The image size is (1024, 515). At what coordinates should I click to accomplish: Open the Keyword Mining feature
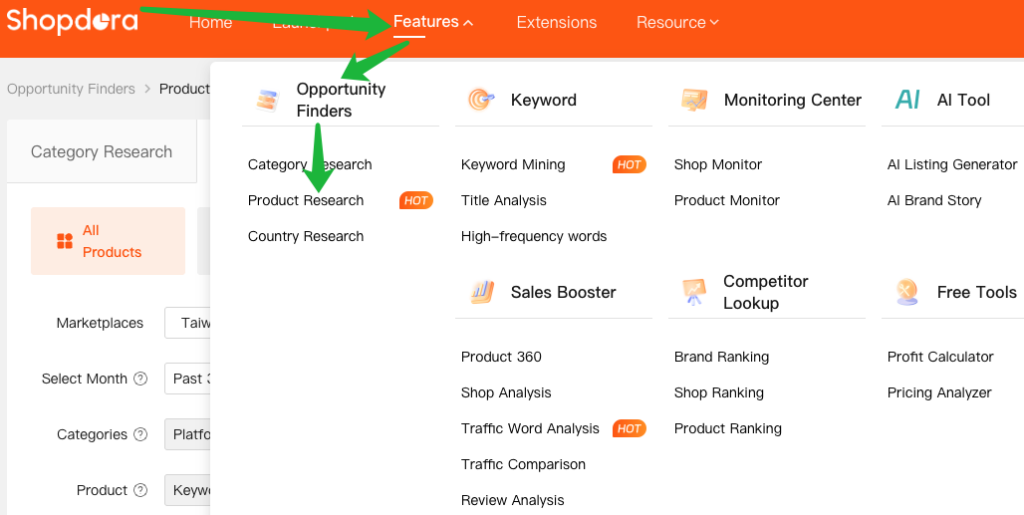tap(513, 164)
